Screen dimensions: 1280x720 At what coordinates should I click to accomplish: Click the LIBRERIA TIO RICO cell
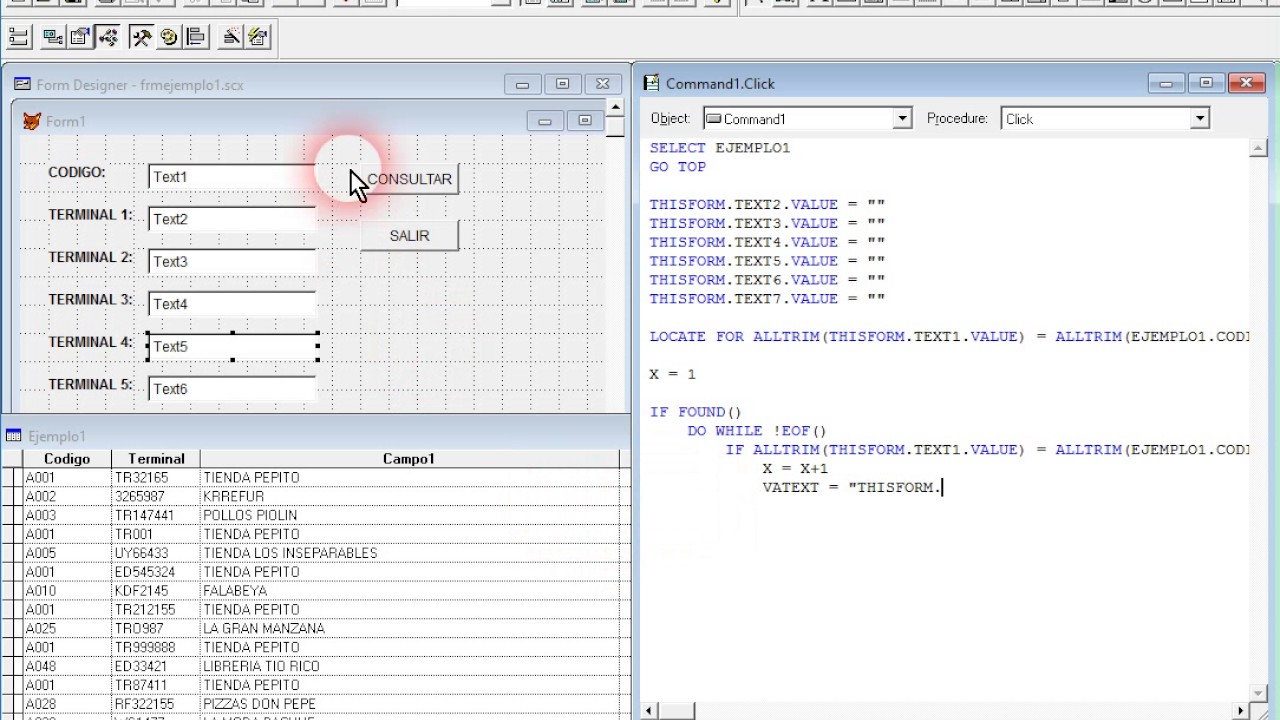(409, 667)
